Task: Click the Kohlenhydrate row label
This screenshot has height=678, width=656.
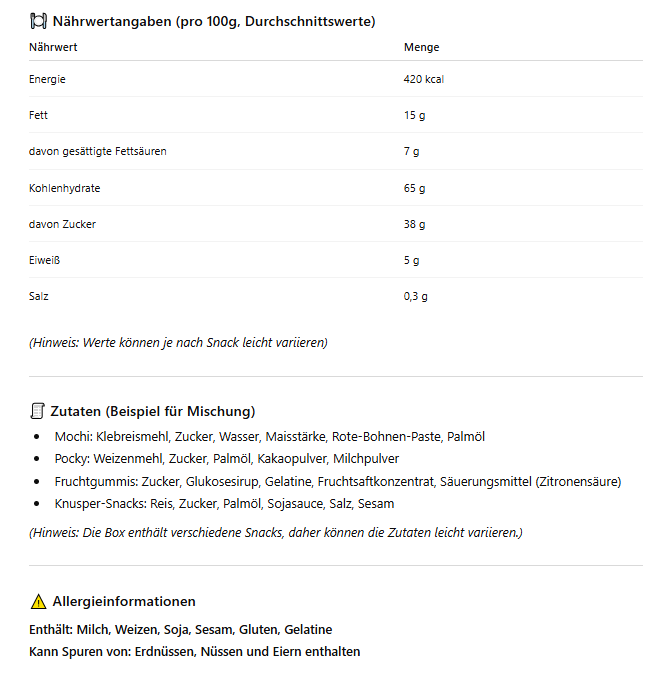Action: coord(65,188)
